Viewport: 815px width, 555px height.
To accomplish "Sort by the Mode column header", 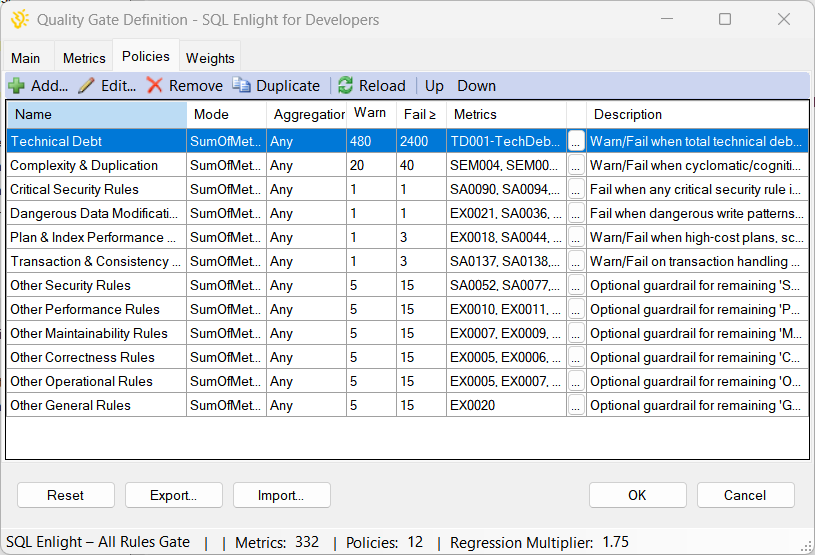I will click(227, 114).
